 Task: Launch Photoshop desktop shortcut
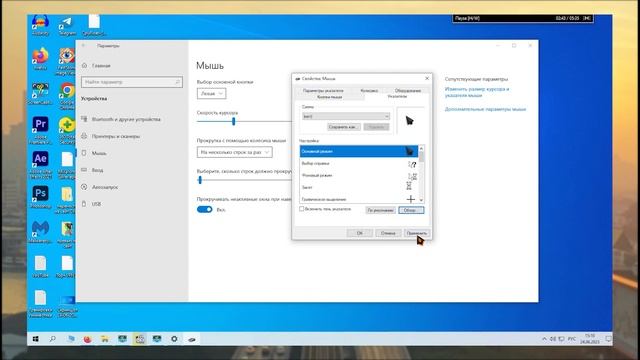(x=40, y=197)
